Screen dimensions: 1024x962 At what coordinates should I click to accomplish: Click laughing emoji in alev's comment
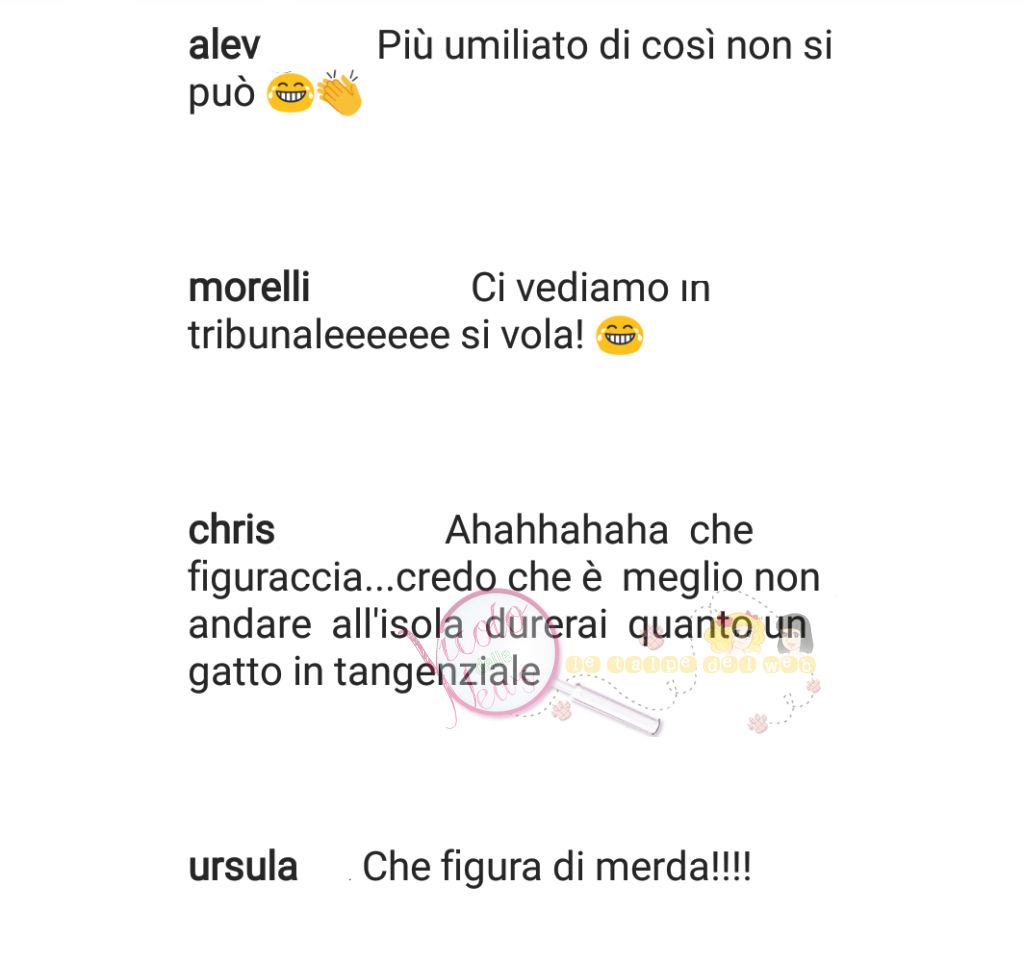tap(291, 93)
